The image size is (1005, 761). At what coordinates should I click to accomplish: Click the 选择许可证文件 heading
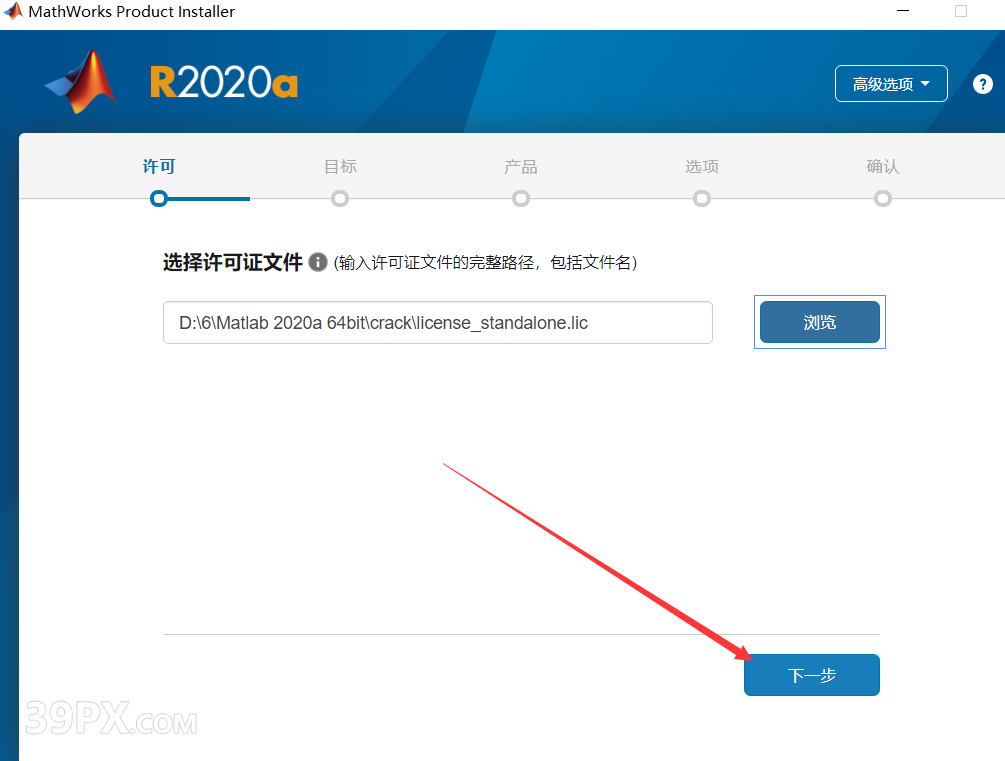233,262
